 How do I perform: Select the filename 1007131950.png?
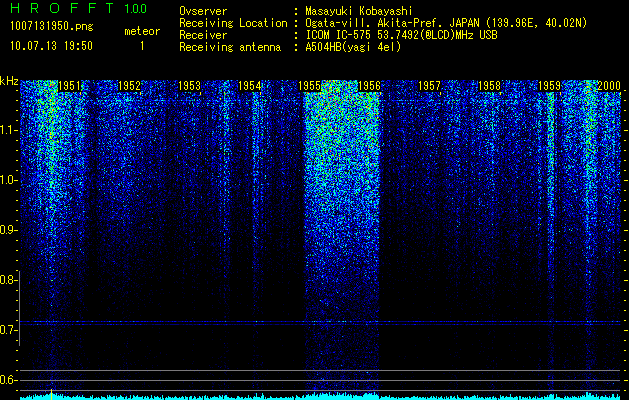[52, 27]
